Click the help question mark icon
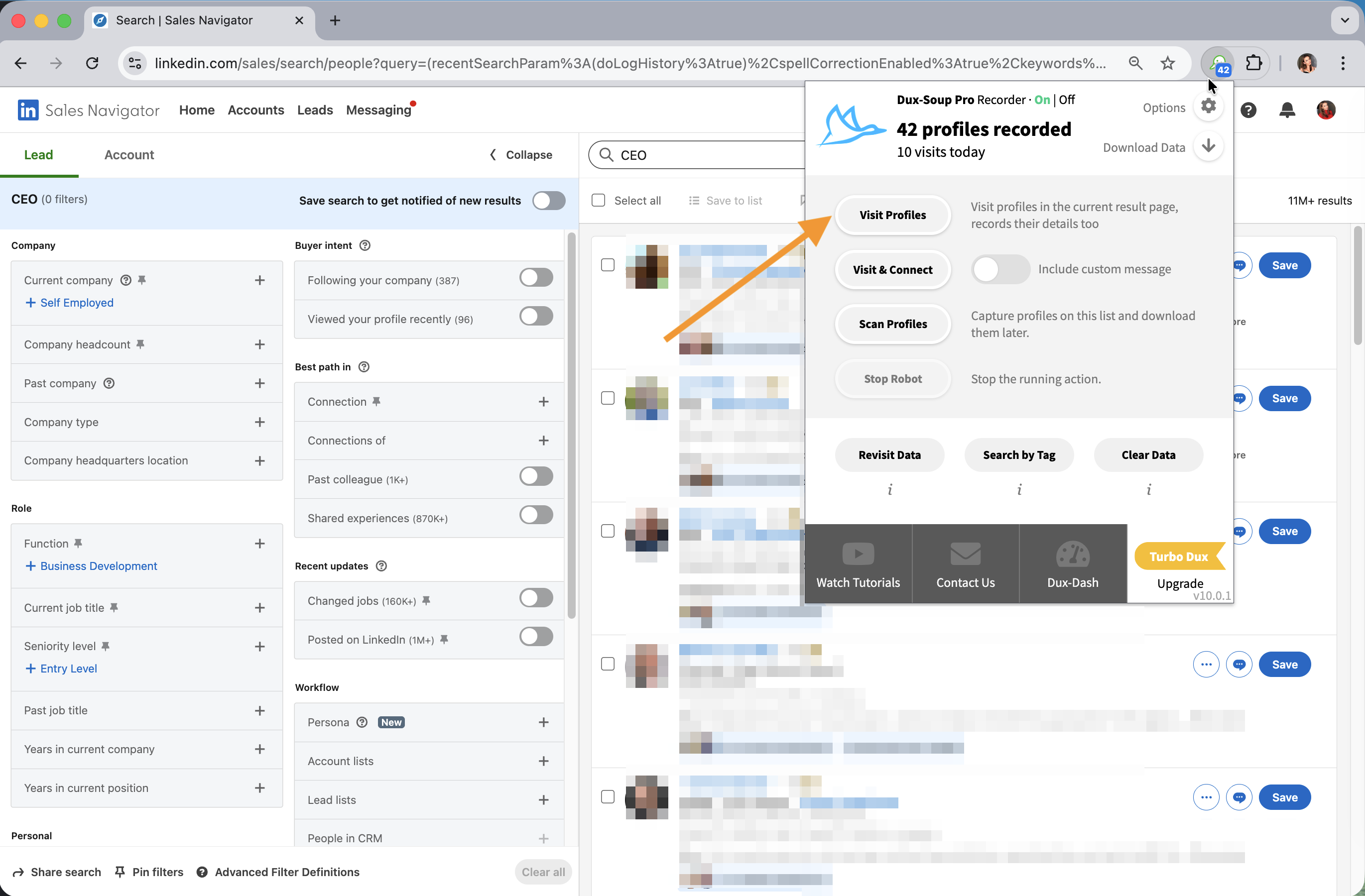 1248,110
